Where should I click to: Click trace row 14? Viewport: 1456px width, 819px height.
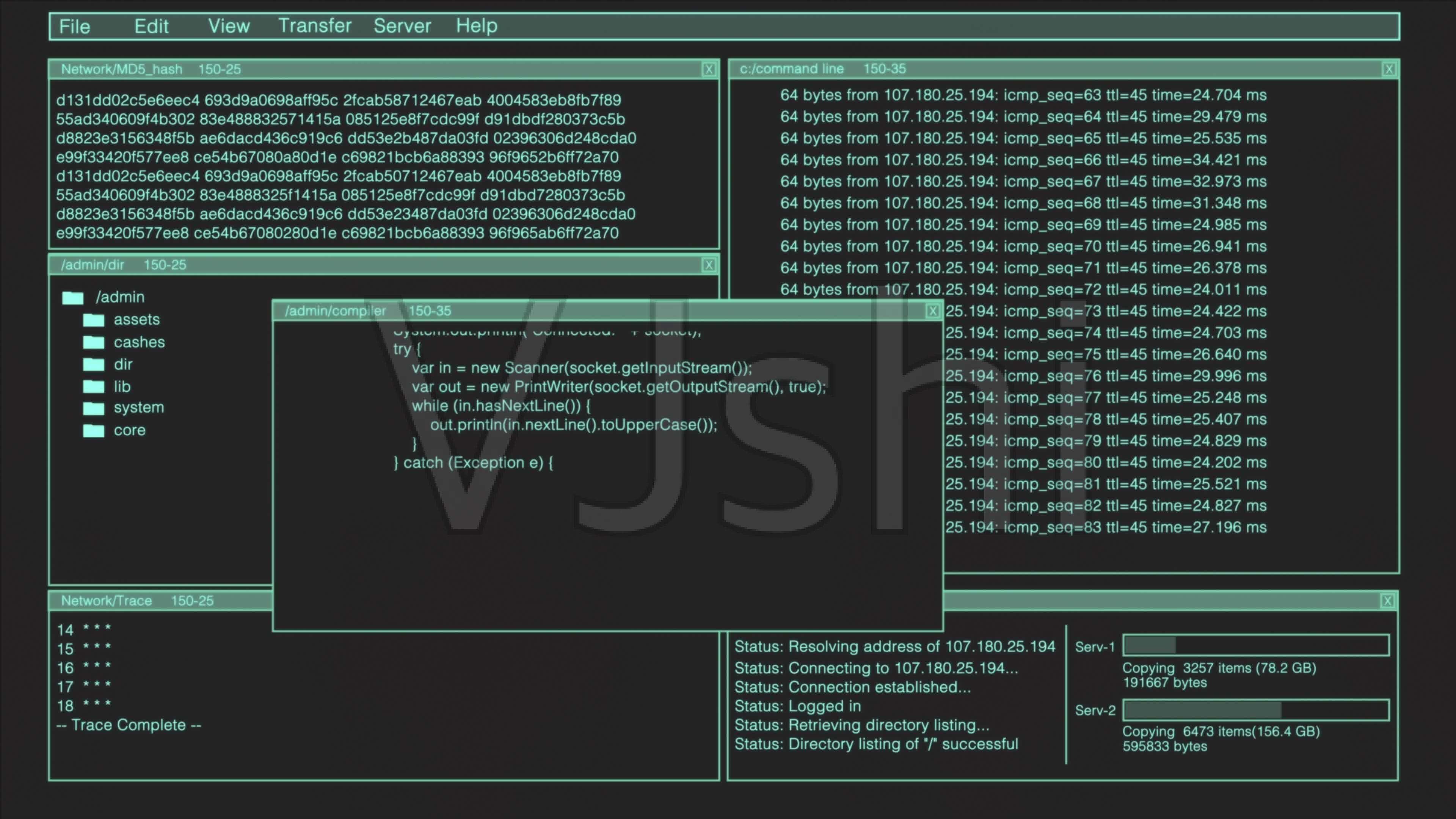[x=84, y=630]
